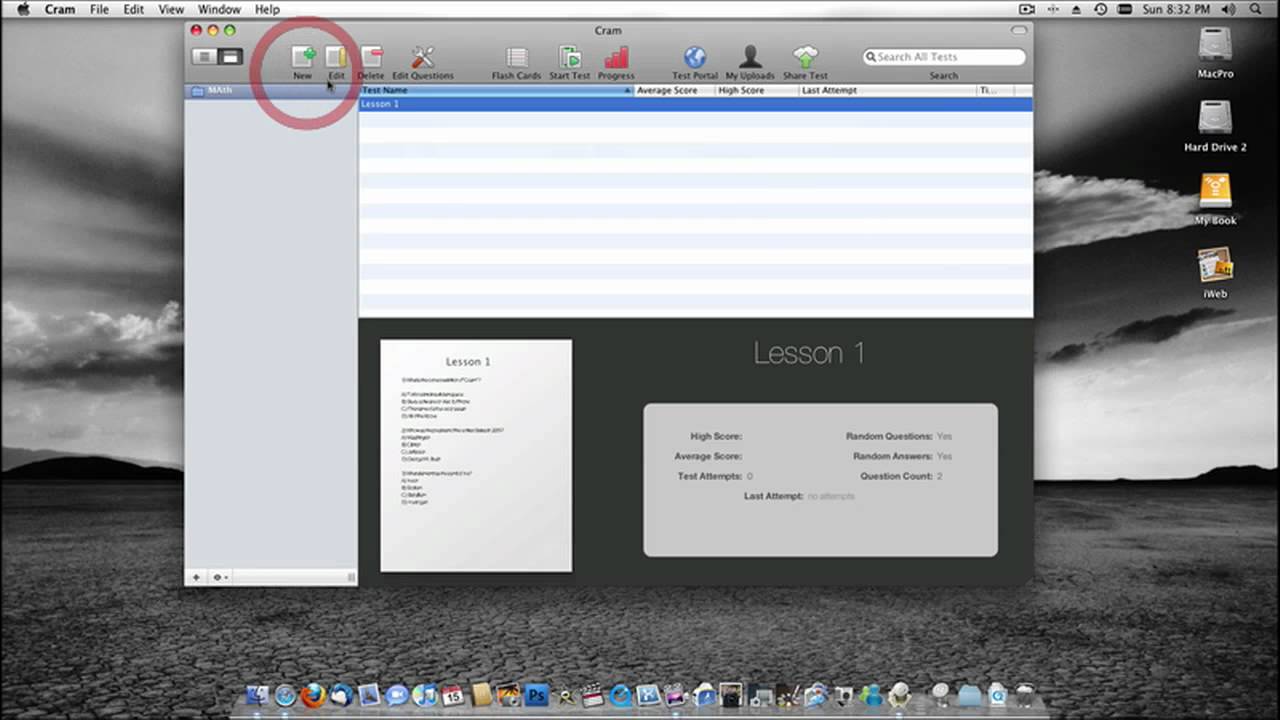Image resolution: width=1280 pixels, height=720 pixels.
Task: Click the Lesson 1 test preview thumbnail
Action: (476, 456)
